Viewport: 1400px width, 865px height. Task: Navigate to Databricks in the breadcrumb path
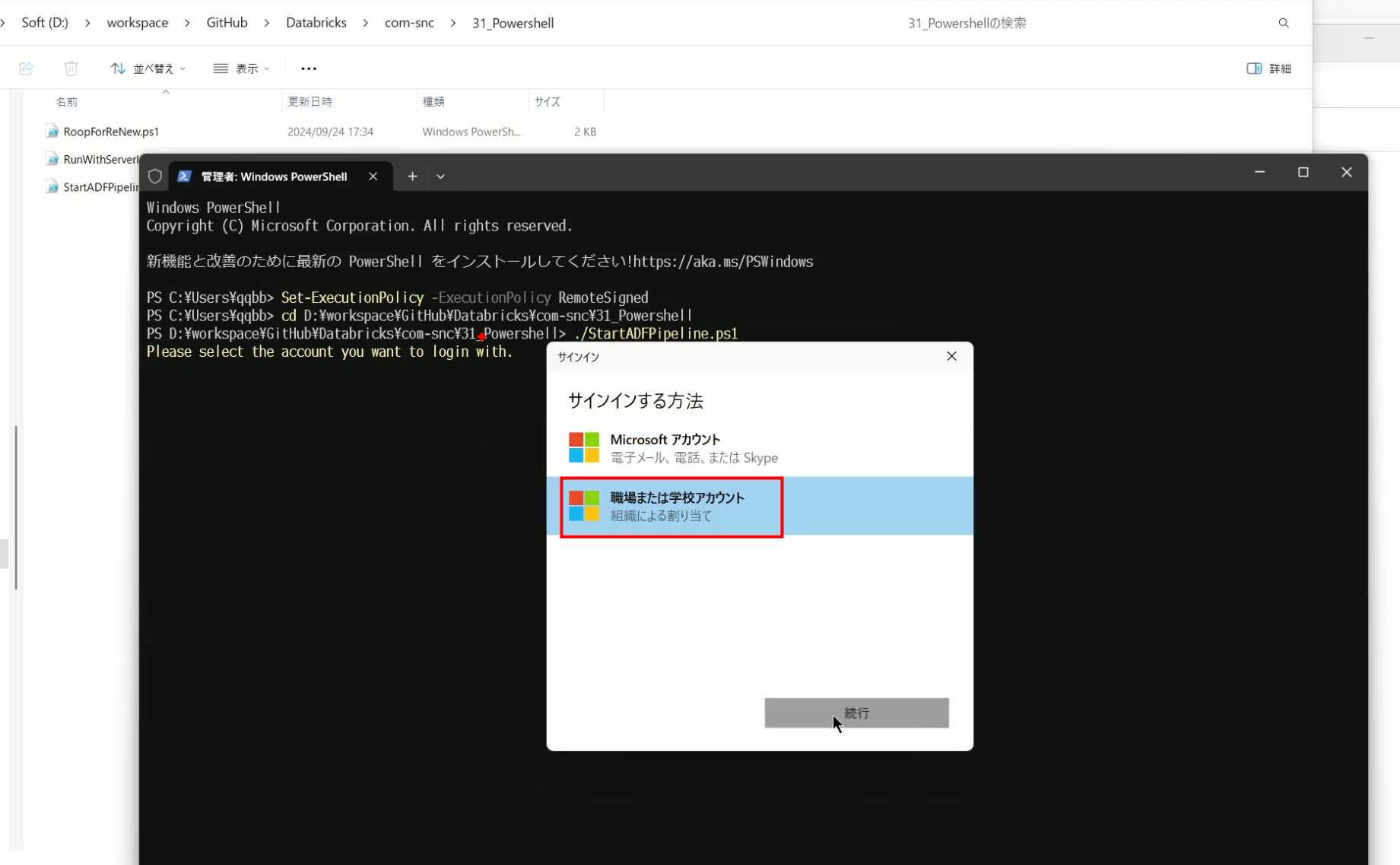316,23
